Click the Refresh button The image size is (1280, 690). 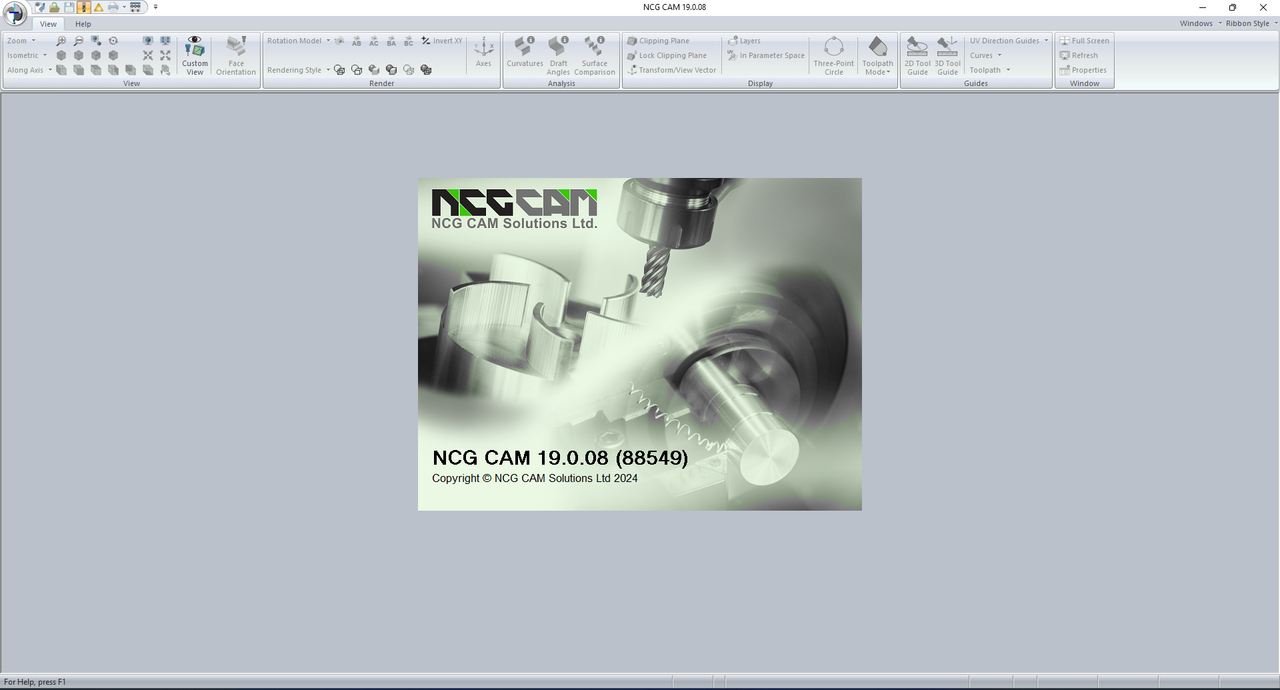(x=1079, y=56)
